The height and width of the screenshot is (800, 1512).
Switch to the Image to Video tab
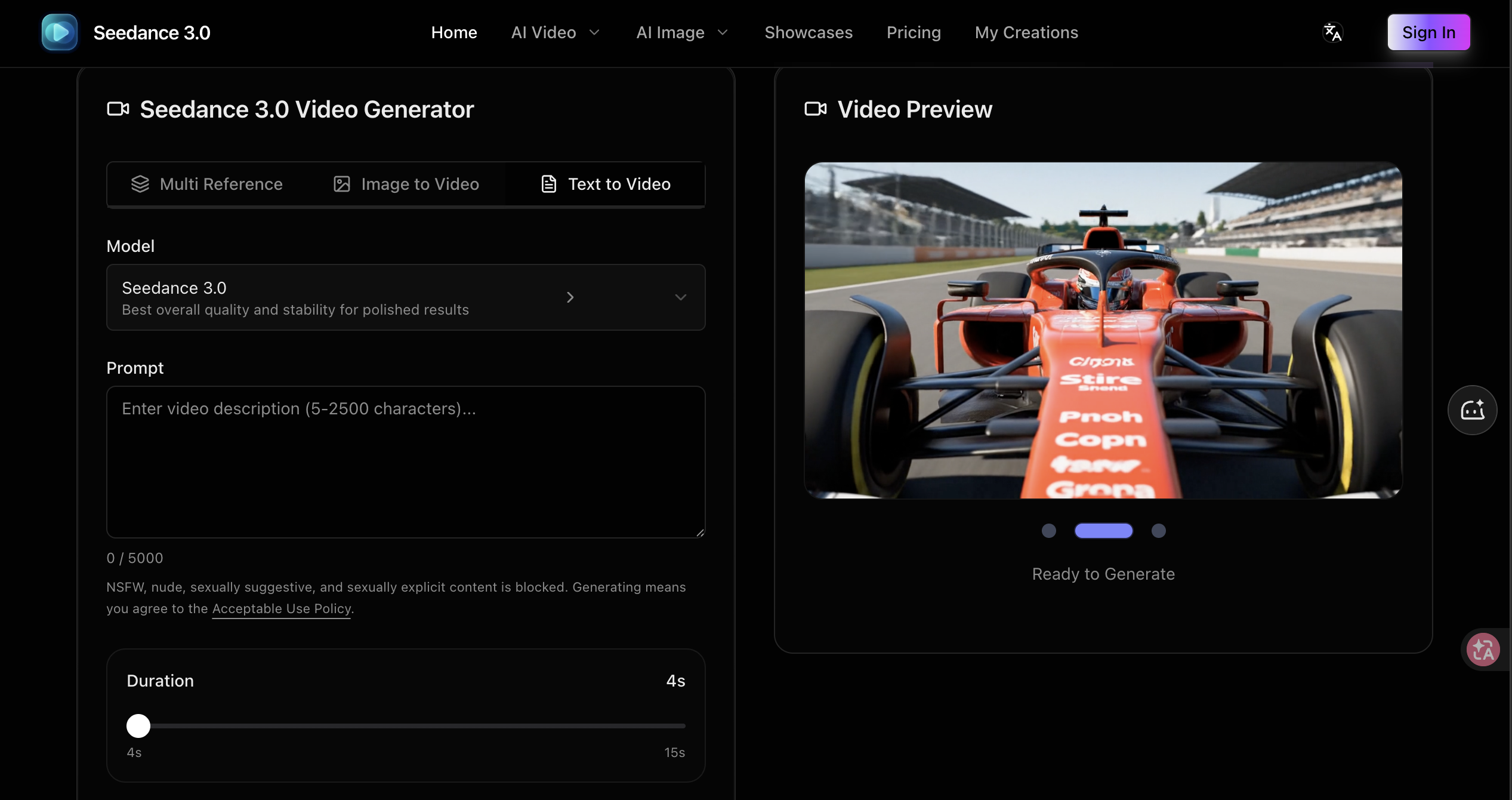tap(406, 184)
